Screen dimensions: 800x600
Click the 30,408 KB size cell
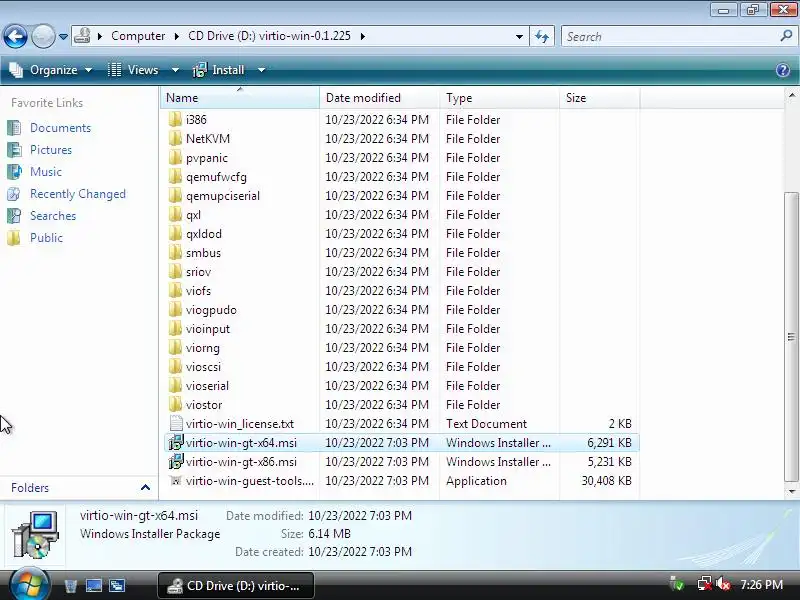click(606, 481)
